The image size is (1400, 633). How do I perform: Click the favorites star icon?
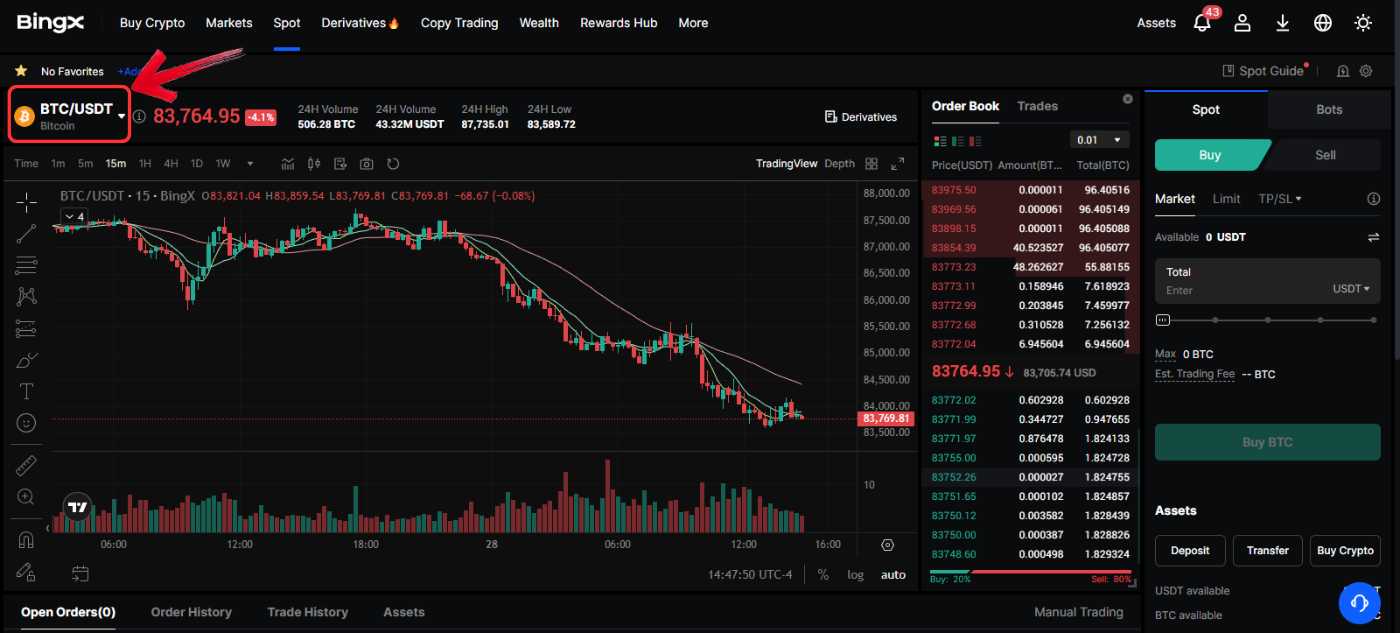click(x=20, y=71)
